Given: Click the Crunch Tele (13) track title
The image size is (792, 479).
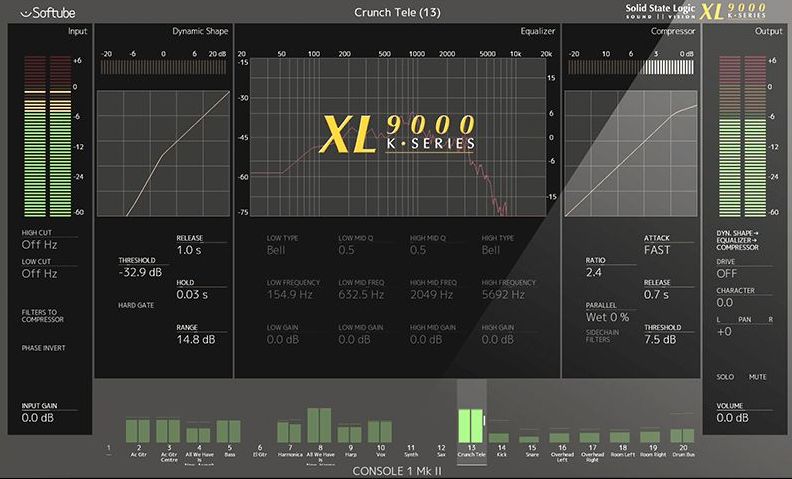Looking at the screenshot, I should pos(397,13).
